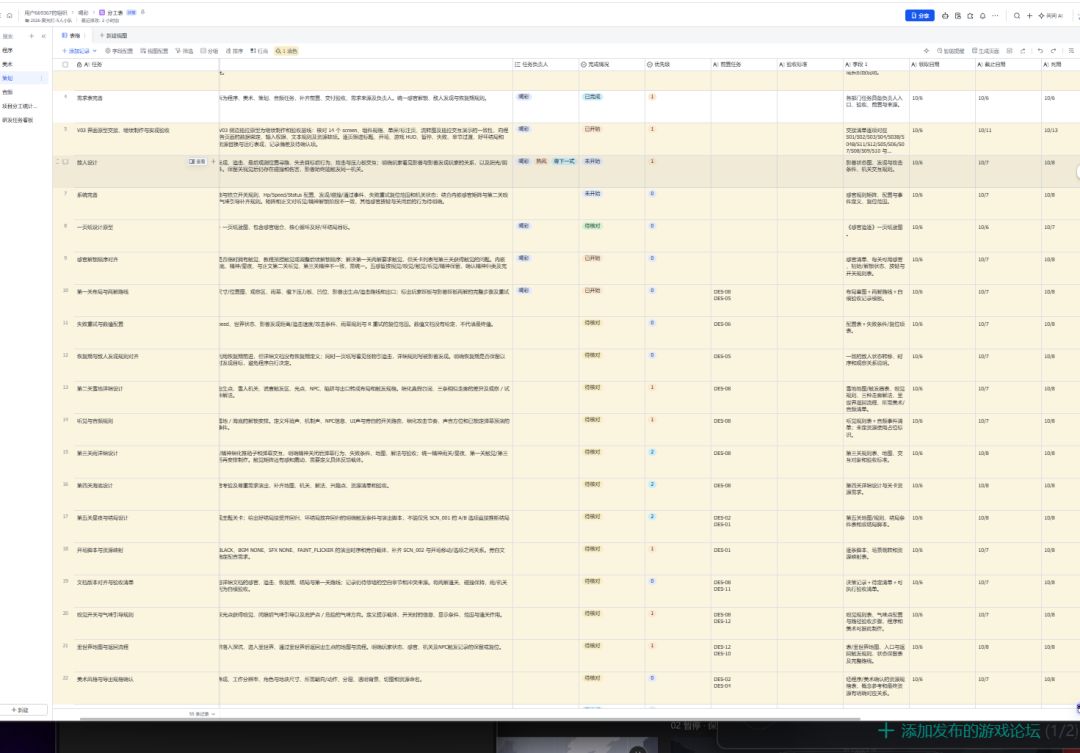This screenshot has width=1080, height=753.
Task: Add a new sheet with the sidebar plus icon
Action: (31, 36)
